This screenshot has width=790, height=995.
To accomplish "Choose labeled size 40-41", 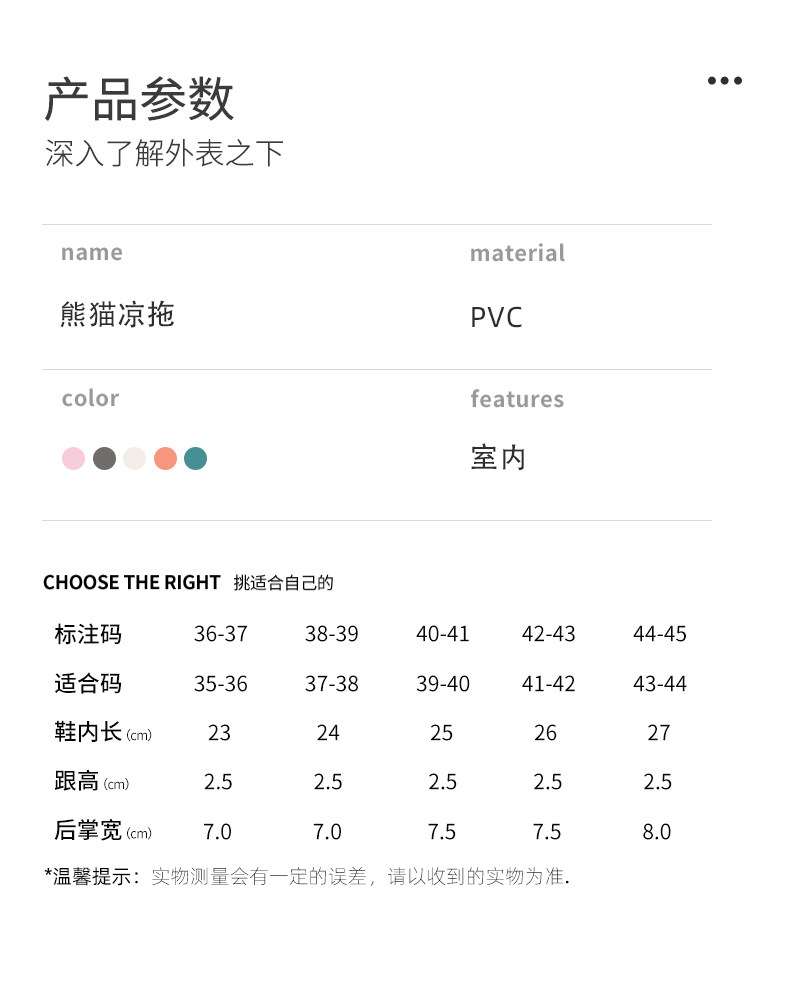I will [442, 634].
